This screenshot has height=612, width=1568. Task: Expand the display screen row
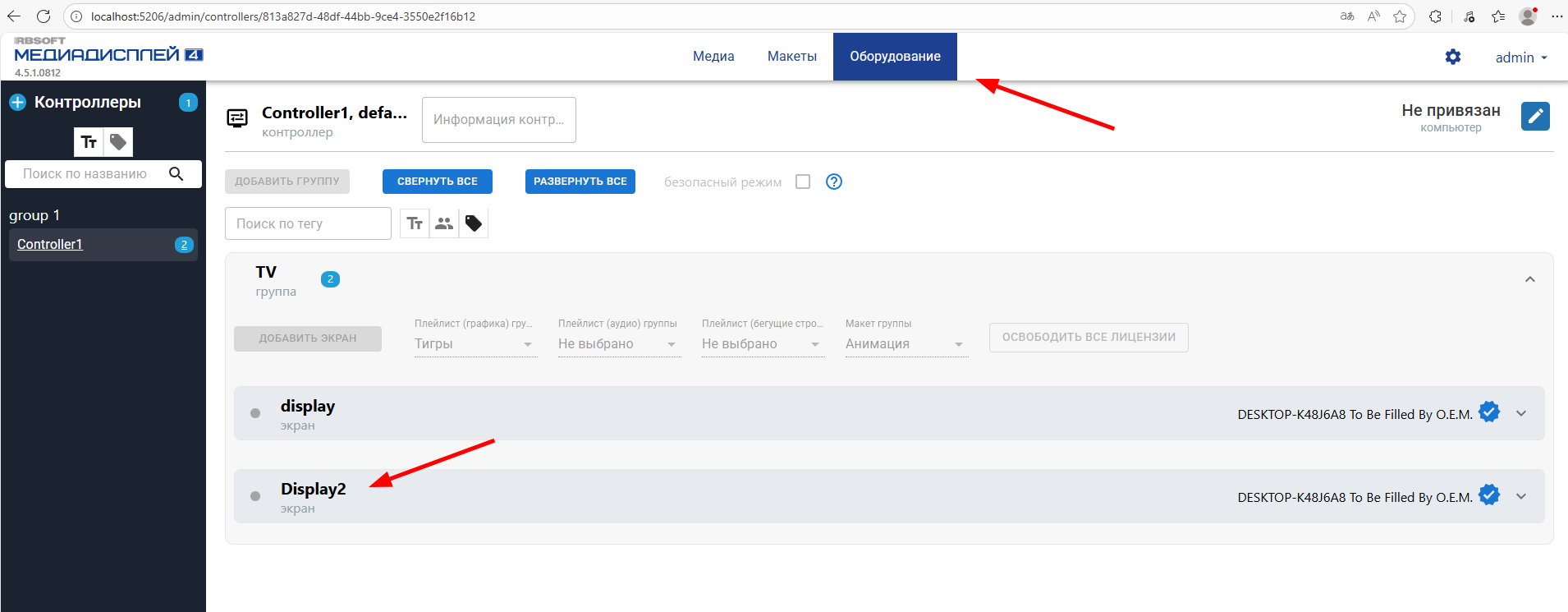coord(1521,413)
